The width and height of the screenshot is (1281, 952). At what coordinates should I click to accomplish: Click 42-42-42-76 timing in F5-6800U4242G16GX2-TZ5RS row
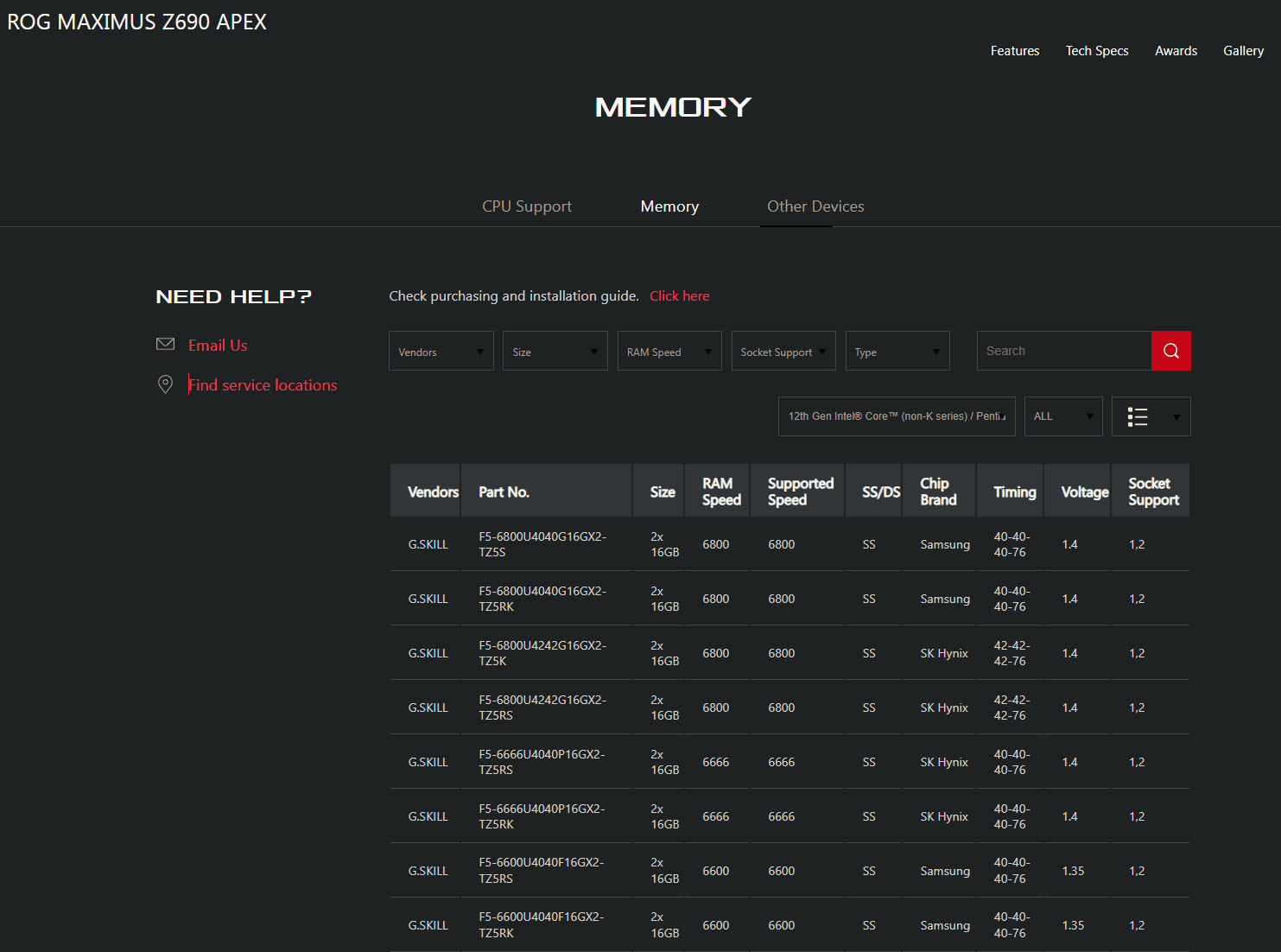[x=1011, y=708]
